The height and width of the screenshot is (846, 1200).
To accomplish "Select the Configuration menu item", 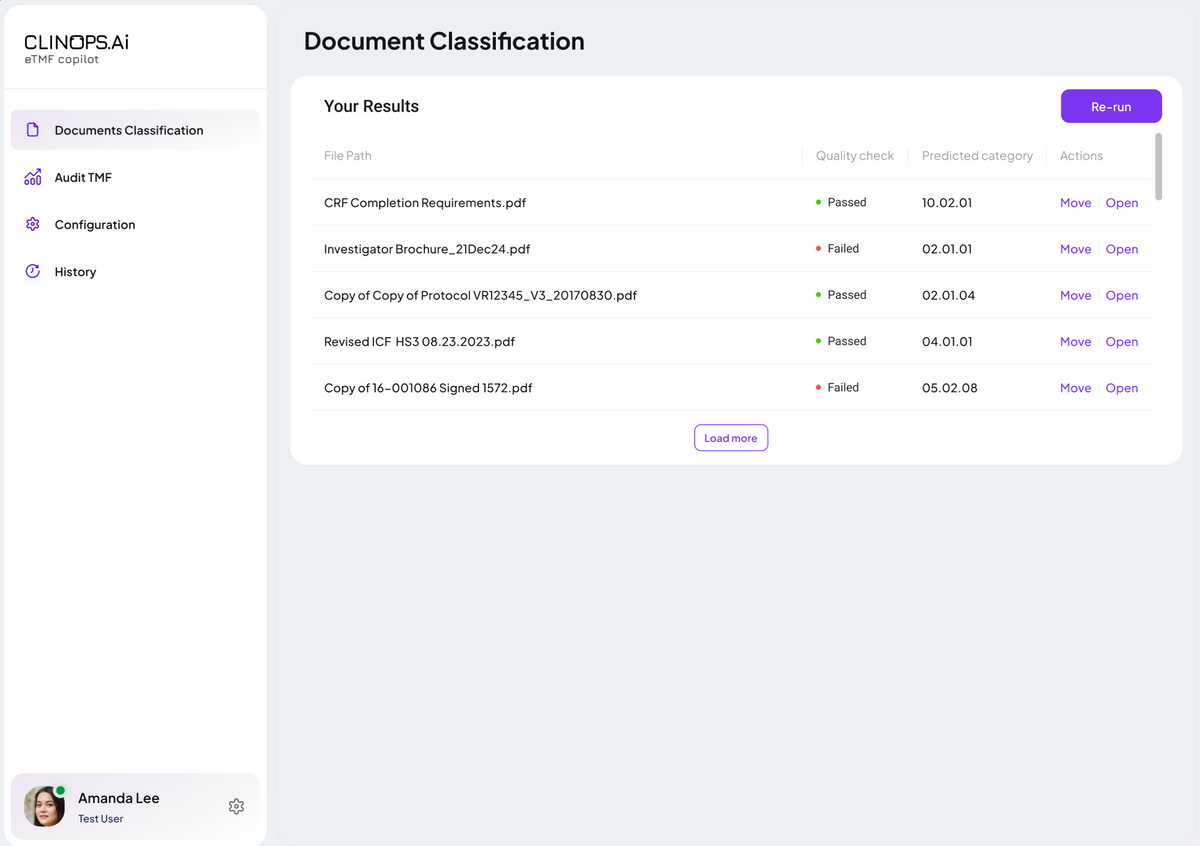I will pyautogui.click(x=95, y=225).
